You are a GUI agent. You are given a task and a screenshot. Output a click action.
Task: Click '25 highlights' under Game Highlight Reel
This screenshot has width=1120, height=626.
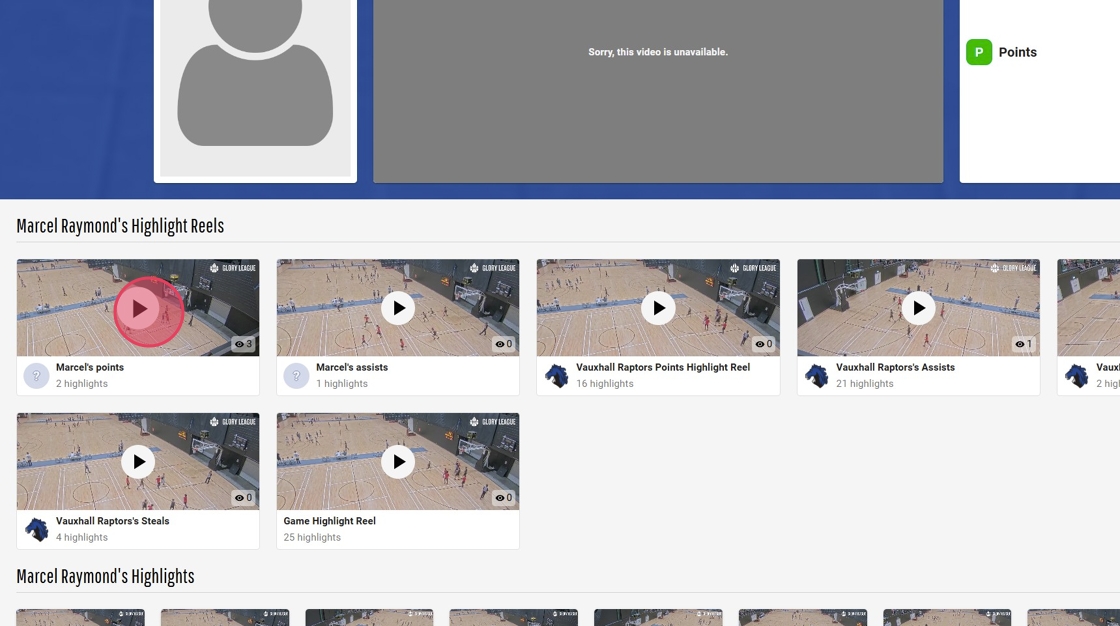(x=311, y=537)
